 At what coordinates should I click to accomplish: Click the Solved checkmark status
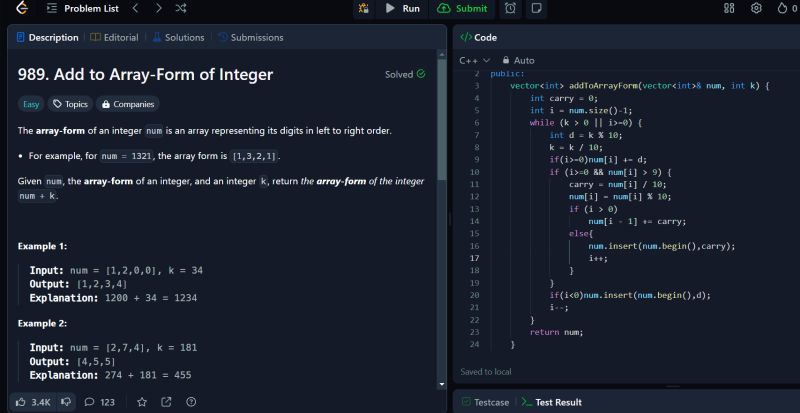(x=405, y=74)
